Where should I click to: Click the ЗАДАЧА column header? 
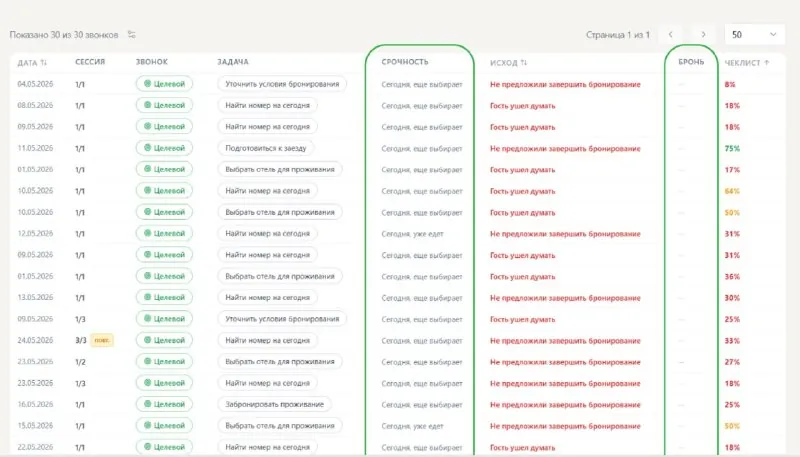(233, 62)
